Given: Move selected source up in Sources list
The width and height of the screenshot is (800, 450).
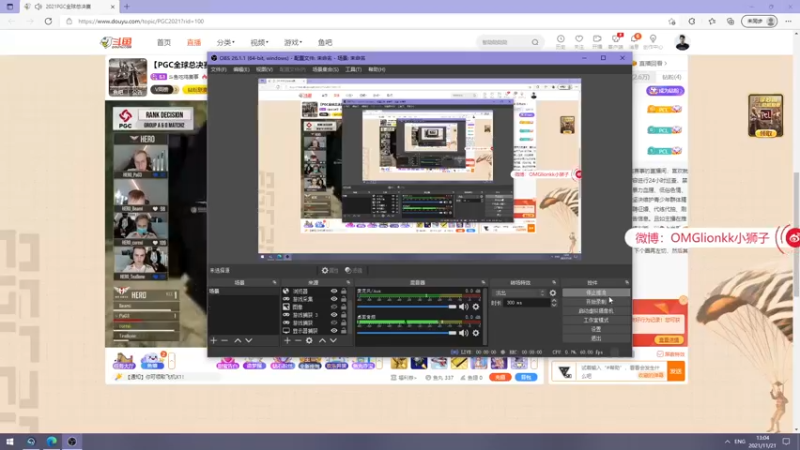Looking at the screenshot, I should (x=322, y=340).
